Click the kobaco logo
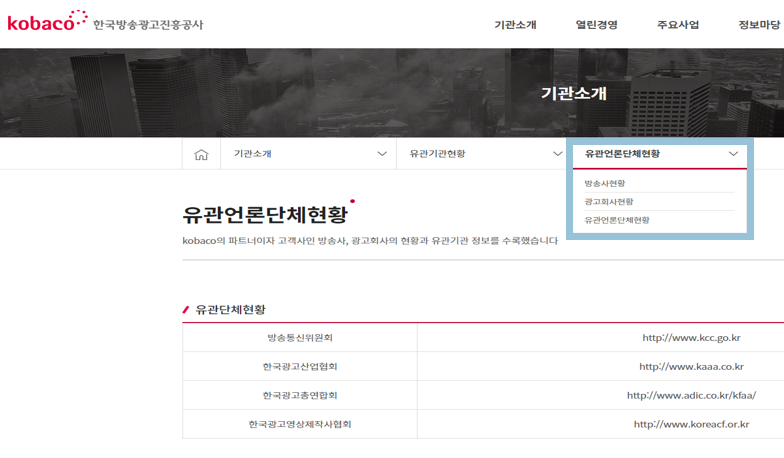784x458 pixels. pyautogui.click(x=48, y=22)
